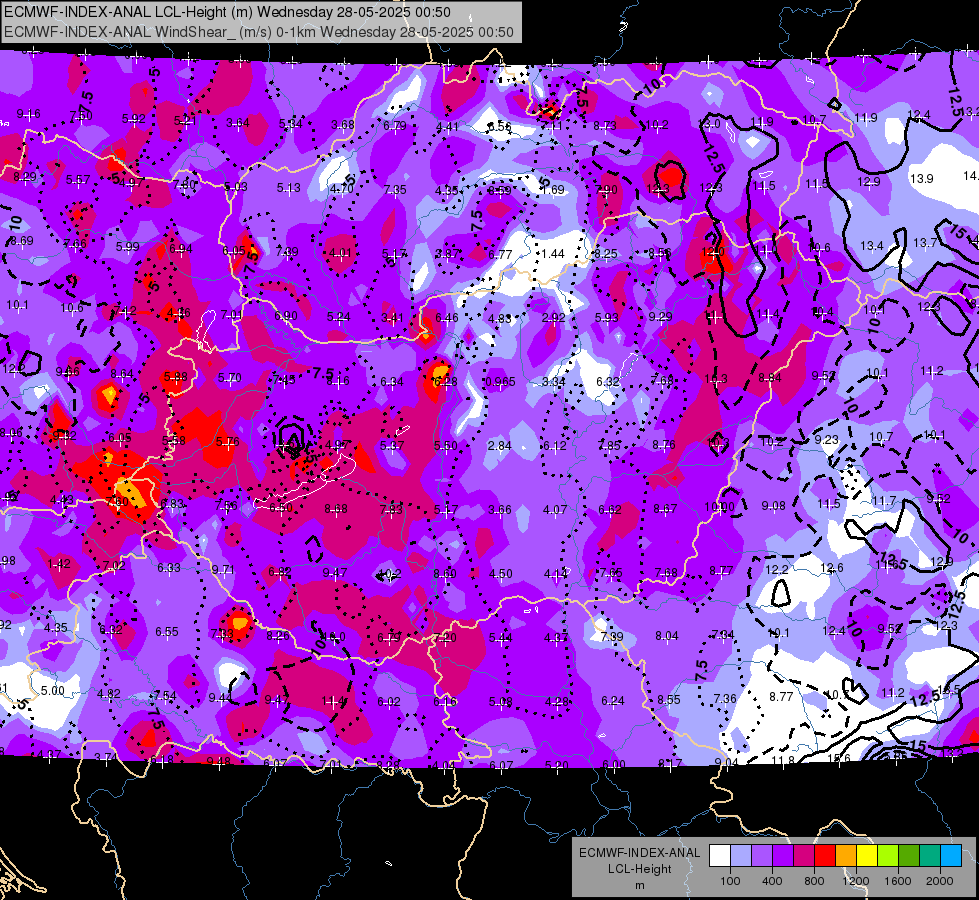
Task: Click the wind shear value 8.73
Action: (x=604, y=126)
